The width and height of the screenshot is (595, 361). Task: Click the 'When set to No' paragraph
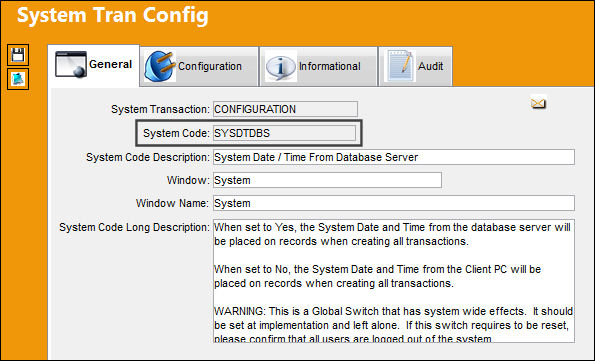pyautogui.click(x=377, y=276)
